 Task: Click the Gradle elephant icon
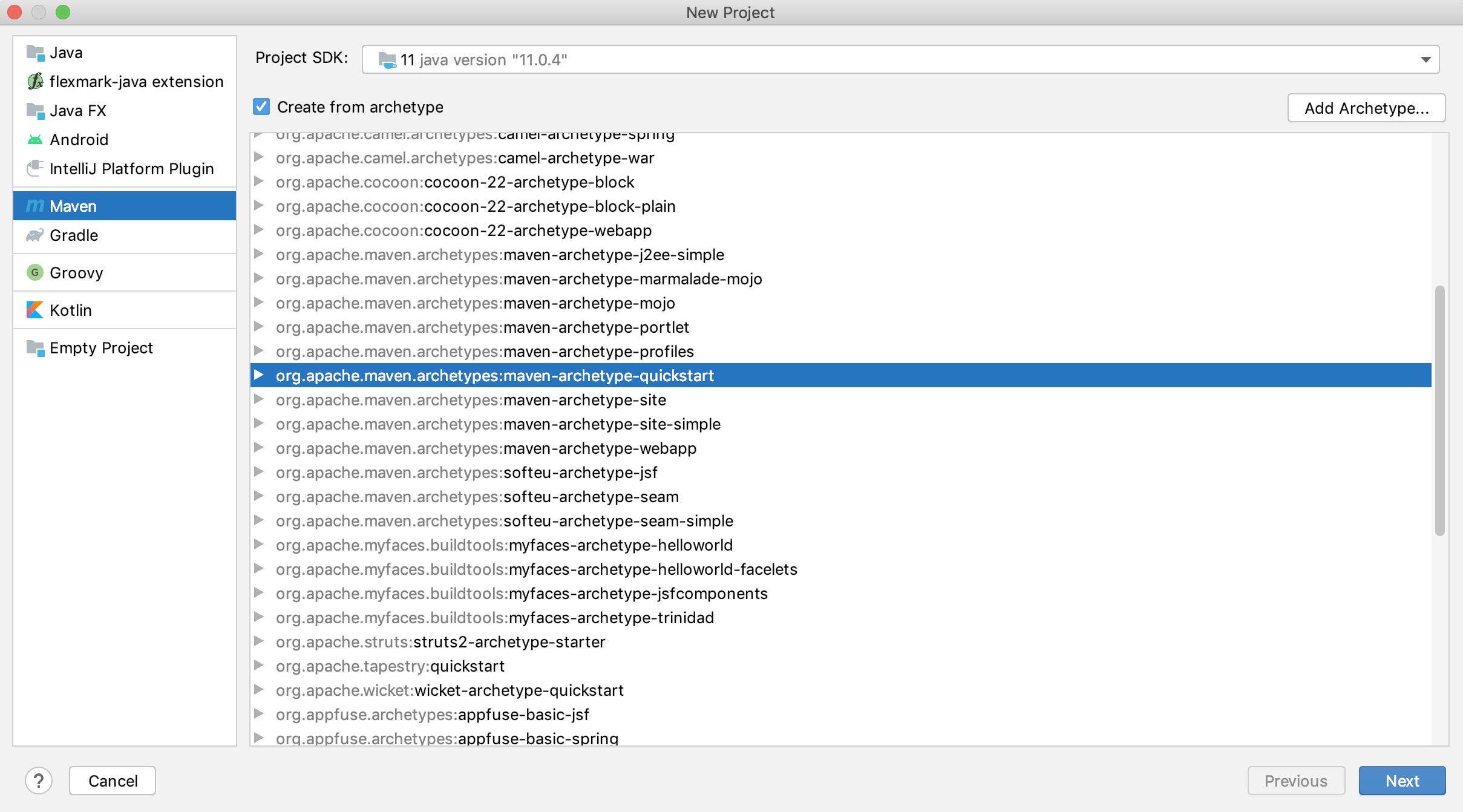pos(35,235)
